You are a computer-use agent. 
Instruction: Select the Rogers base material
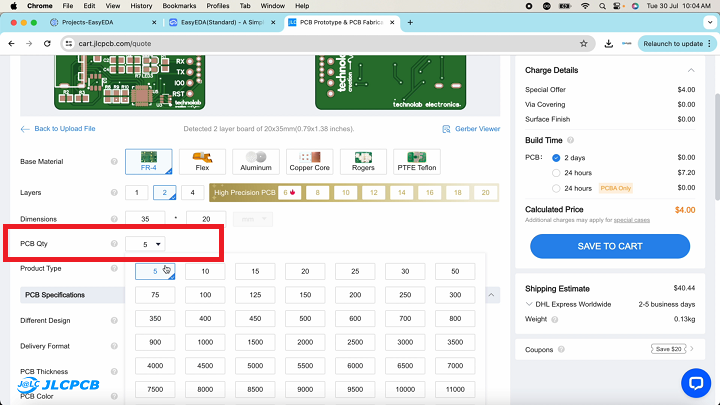pos(363,162)
